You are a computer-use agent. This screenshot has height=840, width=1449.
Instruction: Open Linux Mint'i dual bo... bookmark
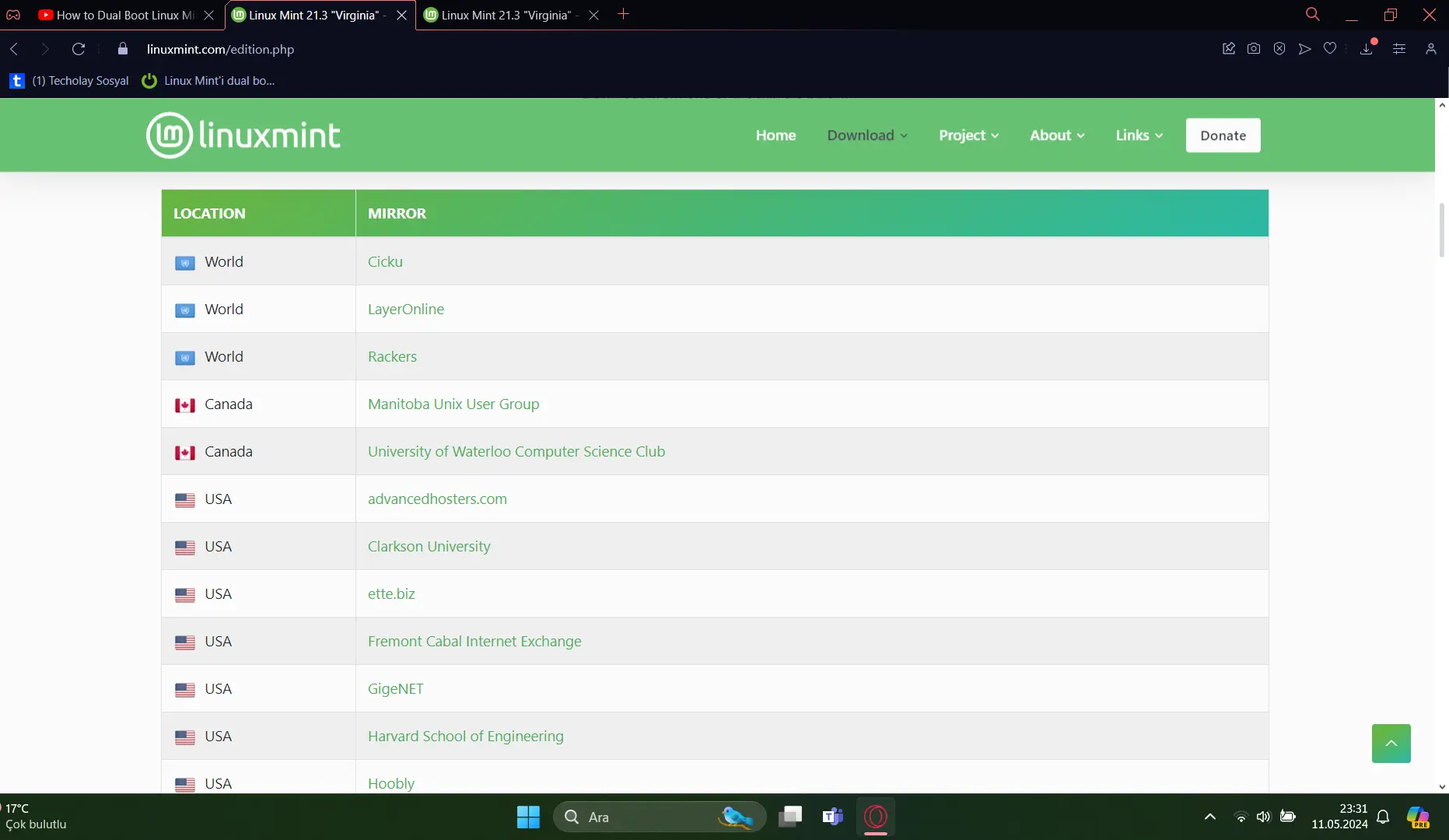[208, 81]
